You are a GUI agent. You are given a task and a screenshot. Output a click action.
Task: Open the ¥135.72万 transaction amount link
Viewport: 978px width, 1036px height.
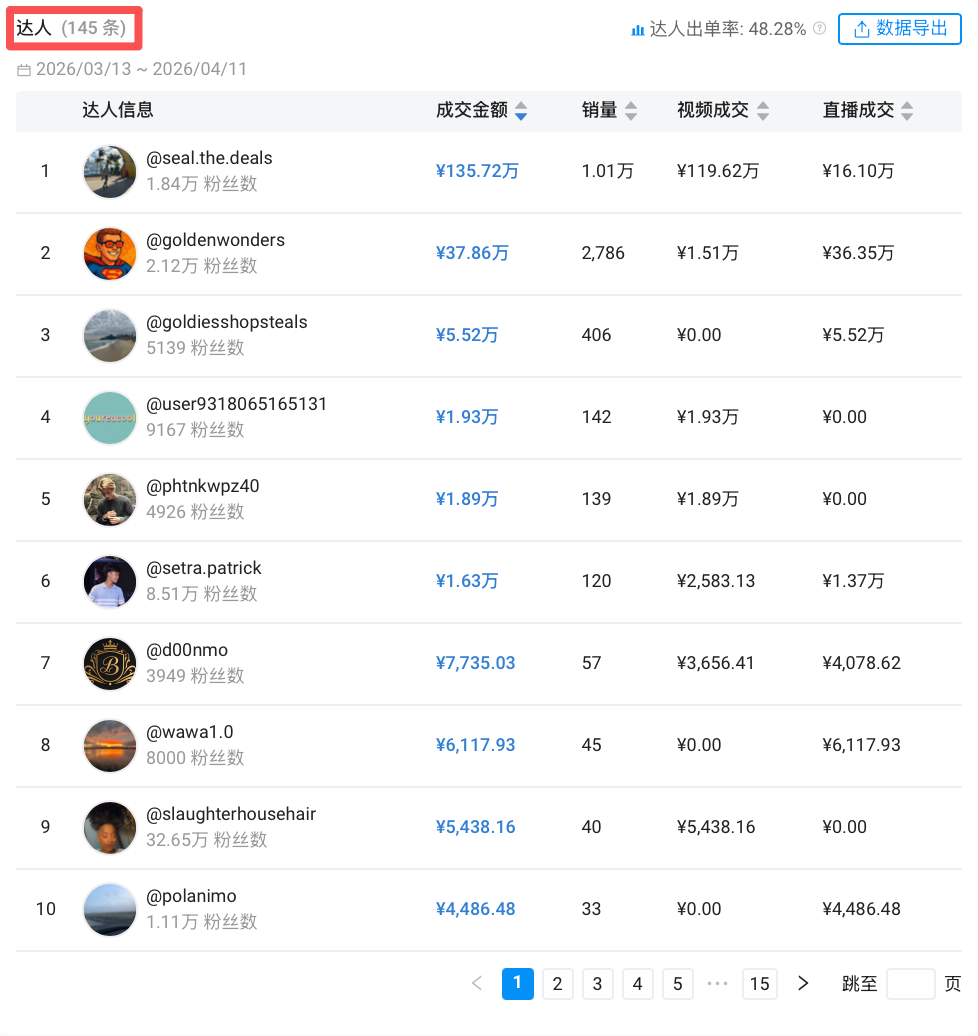(476, 171)
